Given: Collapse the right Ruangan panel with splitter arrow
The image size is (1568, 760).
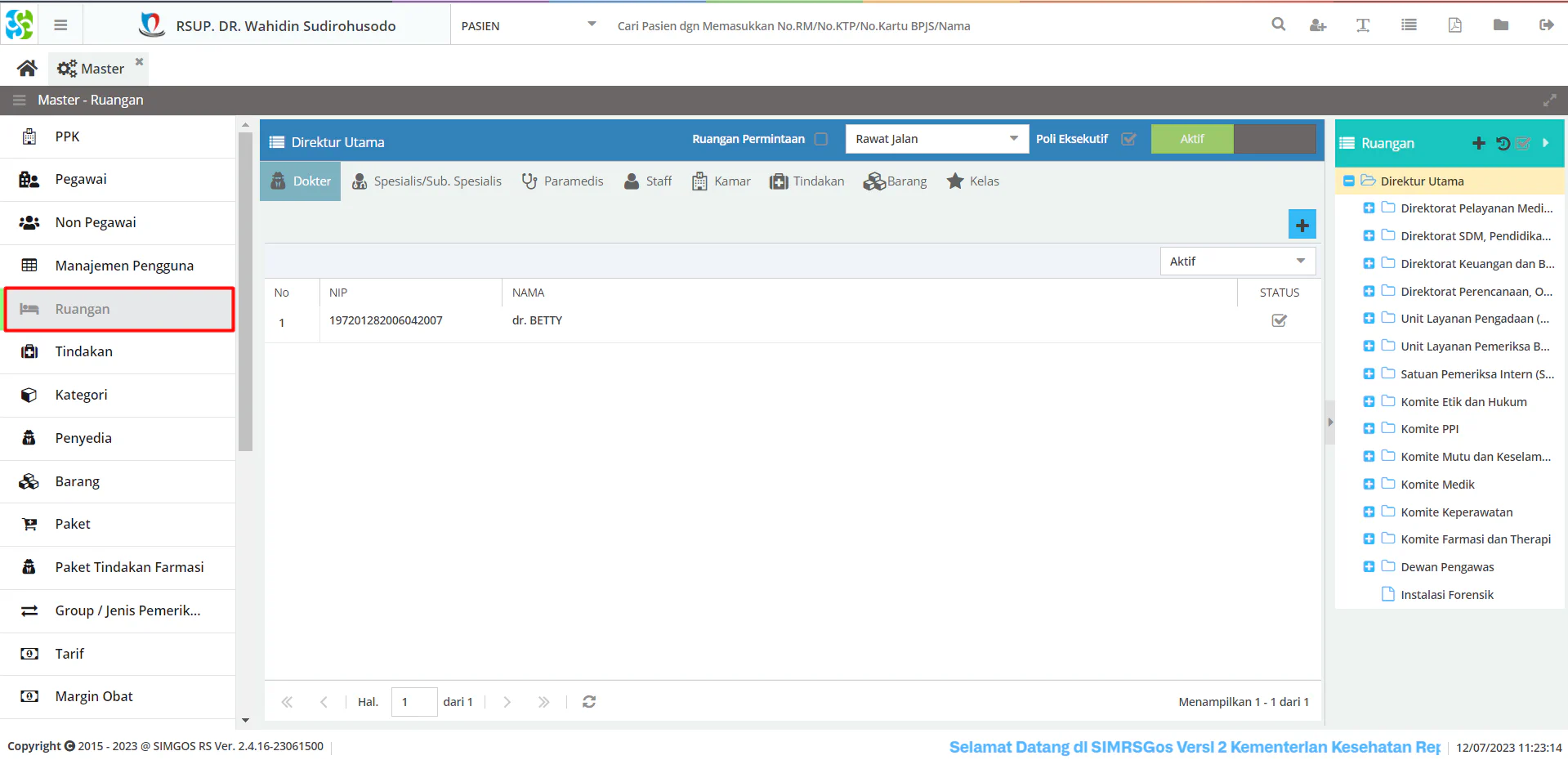Looking at the screenshot, I should 1330,422.
